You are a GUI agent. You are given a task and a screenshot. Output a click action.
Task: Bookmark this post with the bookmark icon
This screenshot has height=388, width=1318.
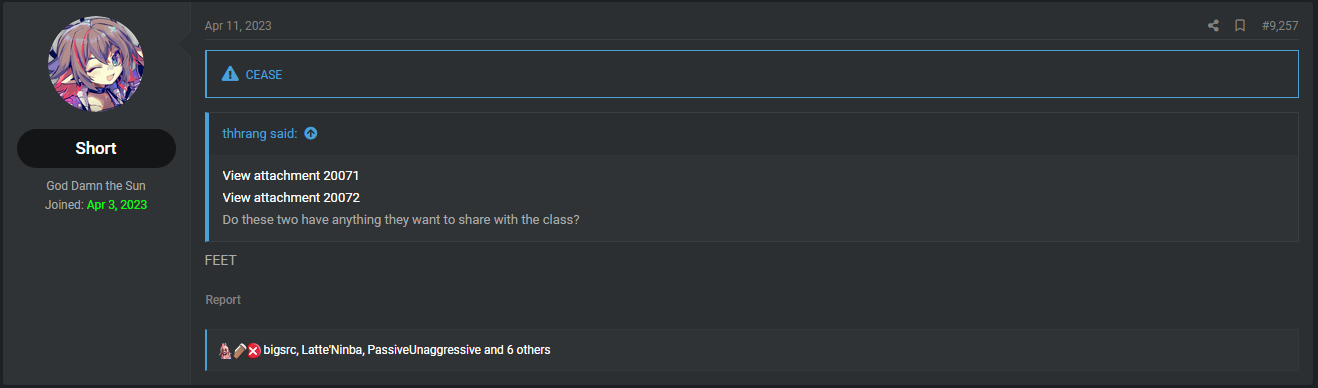[x=1240, y=26]
